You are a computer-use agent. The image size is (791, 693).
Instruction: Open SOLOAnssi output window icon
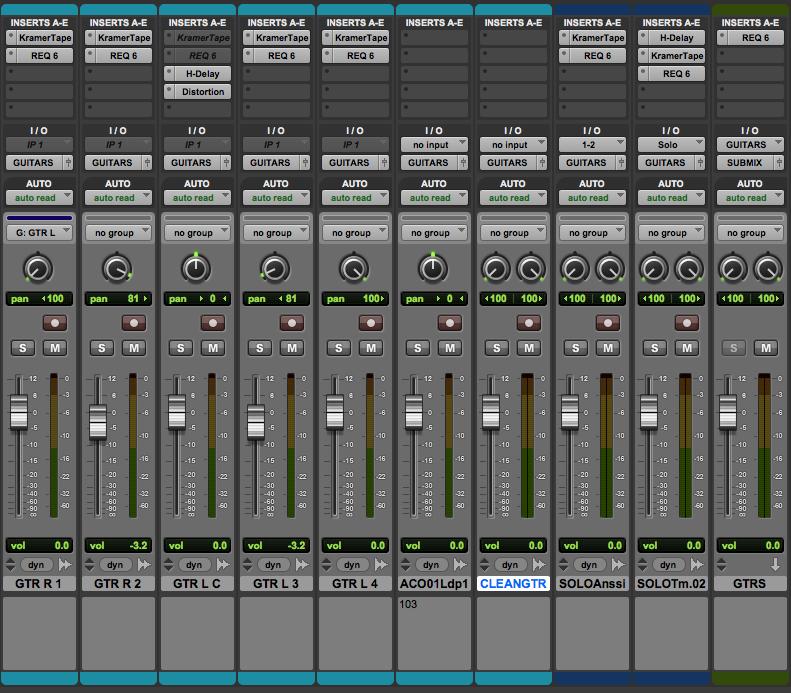pyautogui.click(x=621, y=162)
